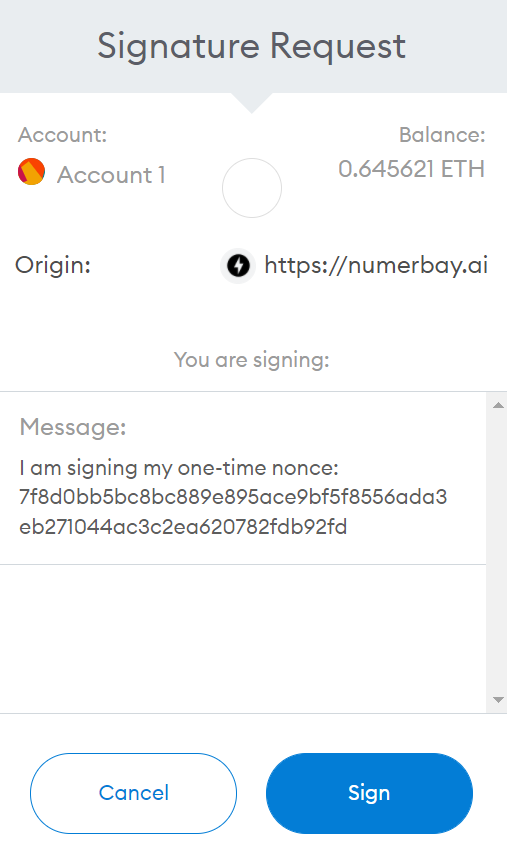Click the Origin: label
The image size is (507, 862).
(53, 266)
